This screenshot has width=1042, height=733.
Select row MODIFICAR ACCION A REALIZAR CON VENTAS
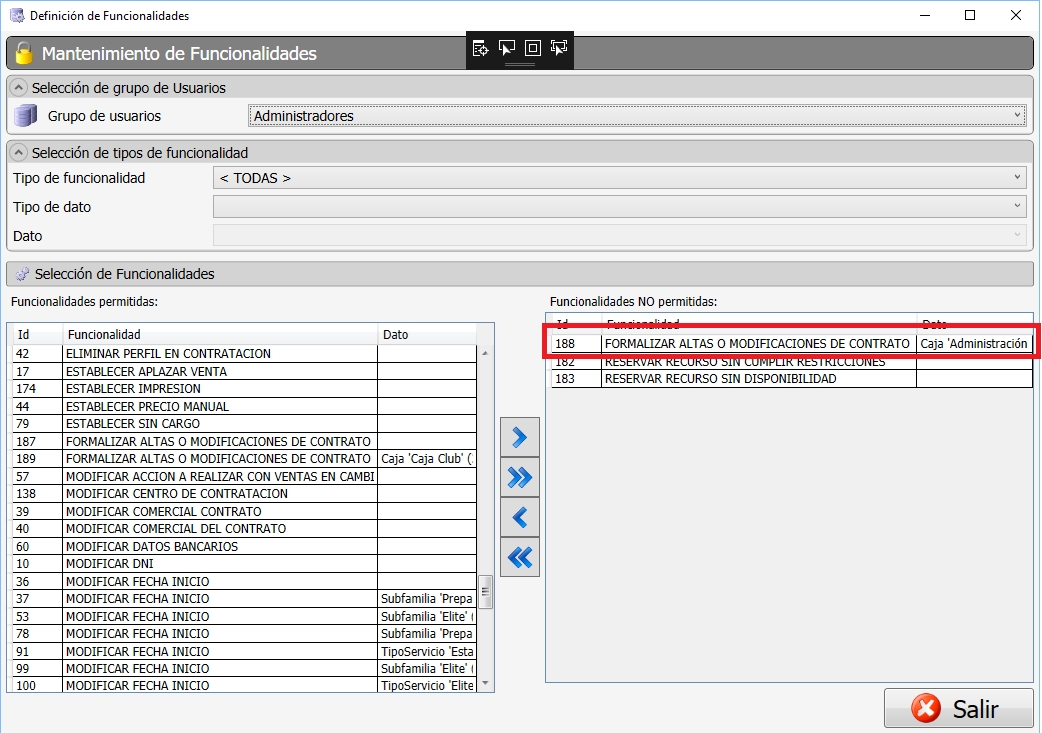[245, 476]
